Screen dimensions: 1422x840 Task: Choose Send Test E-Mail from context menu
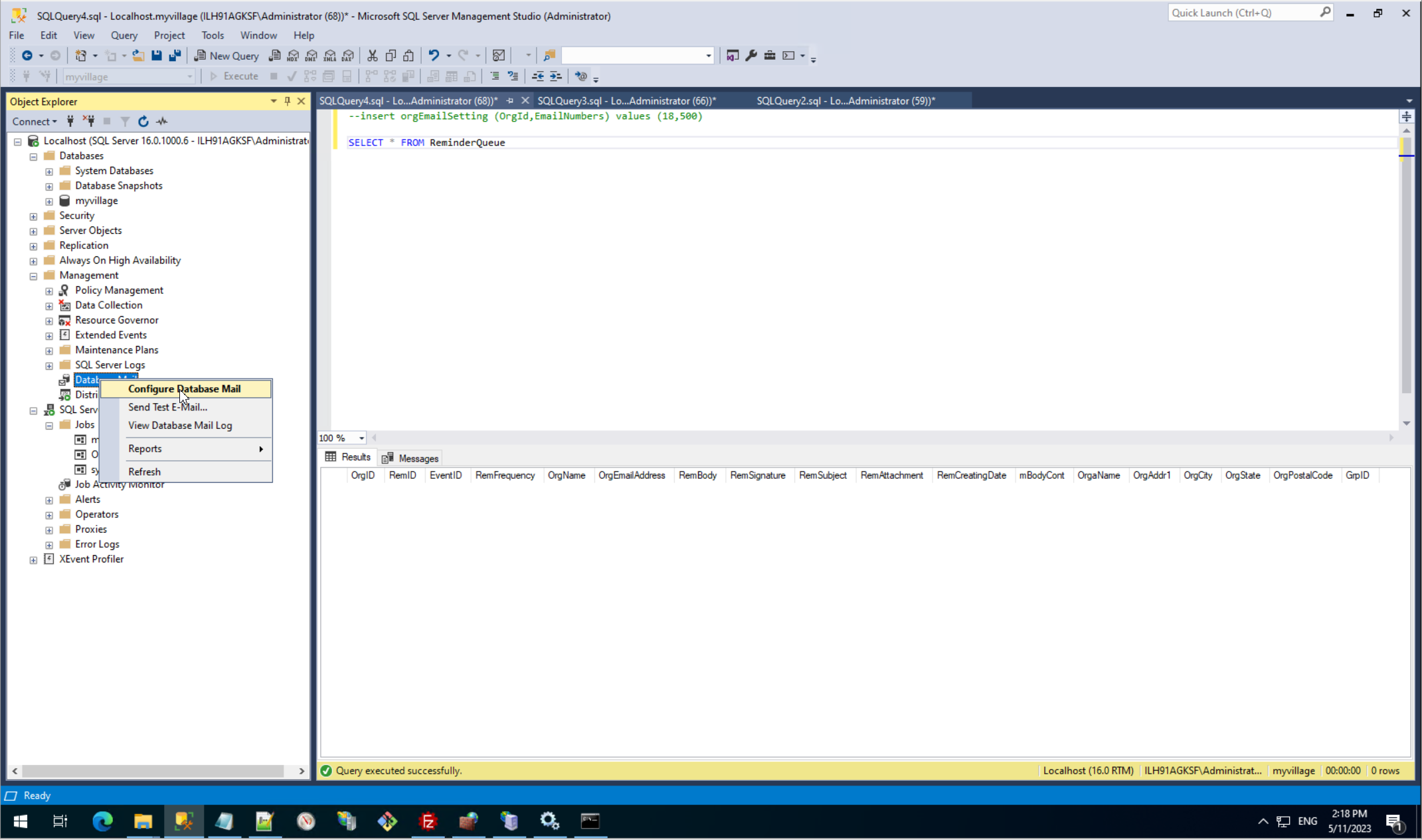point(167,407)
